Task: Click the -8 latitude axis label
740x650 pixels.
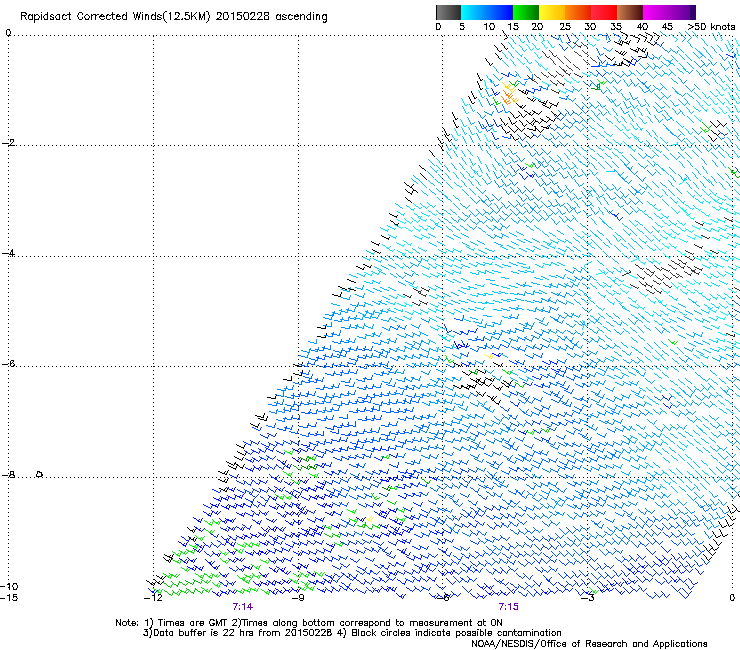Action: click(8, 475)
